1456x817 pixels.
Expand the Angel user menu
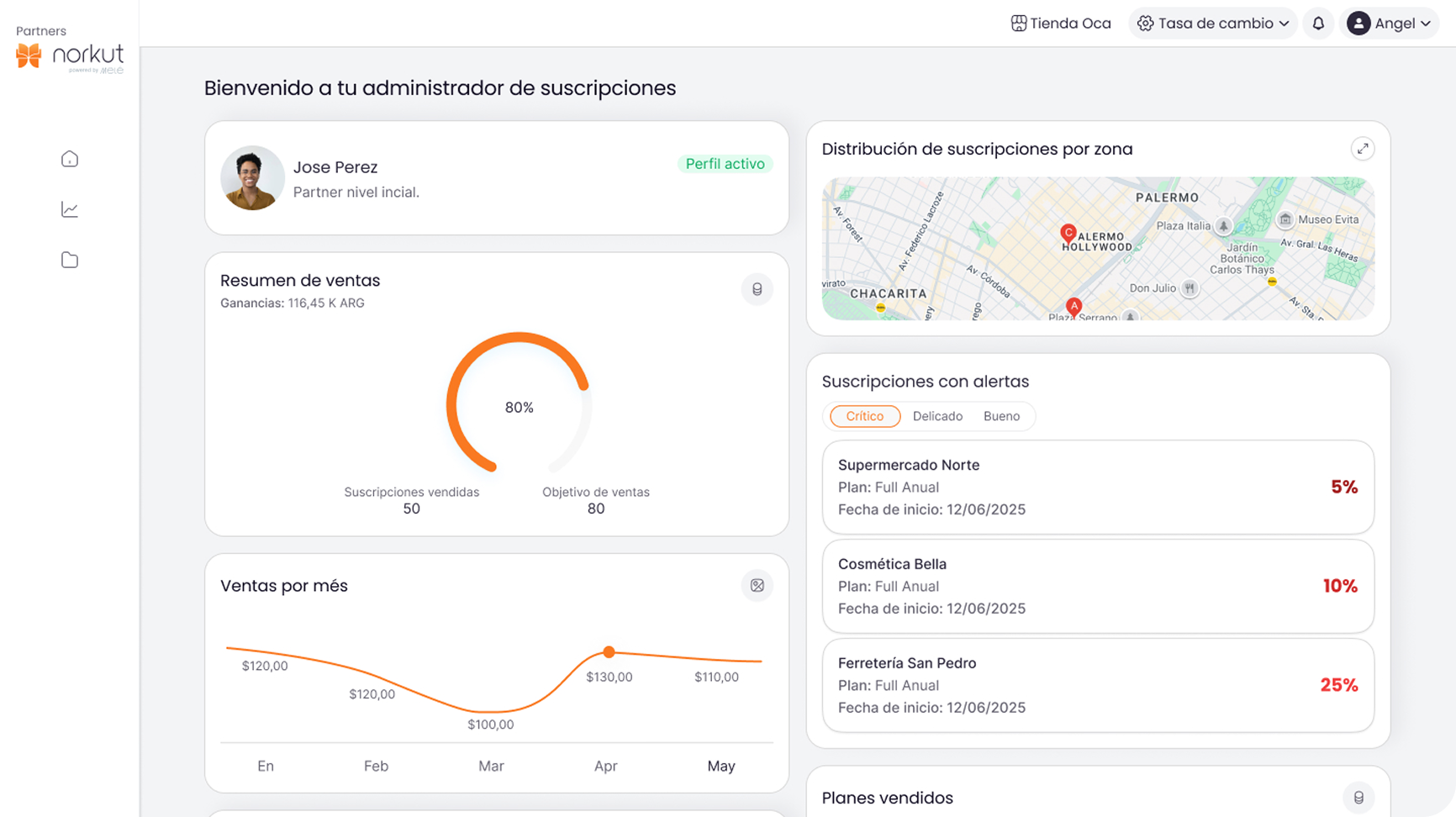(x=1390, y=24)
